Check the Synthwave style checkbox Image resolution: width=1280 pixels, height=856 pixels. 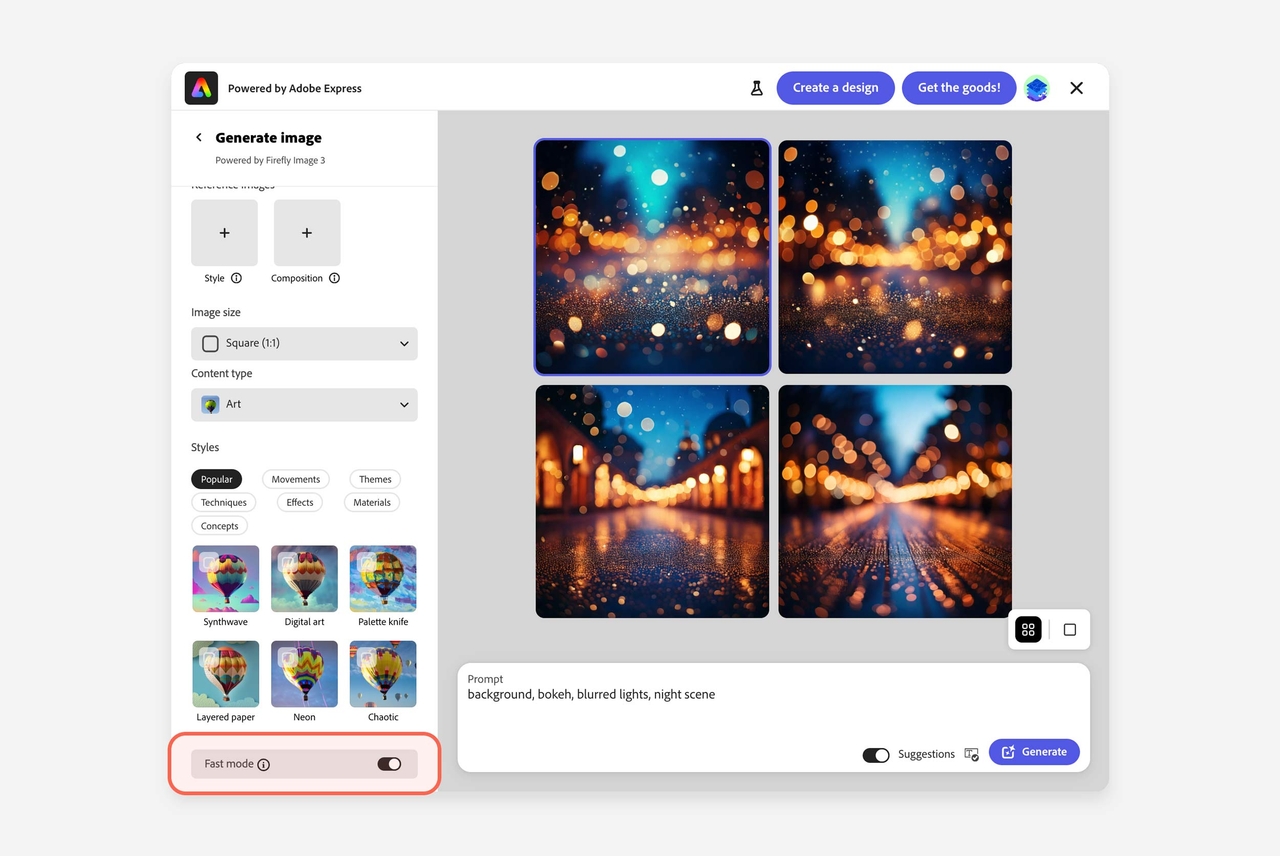pos(207,561)
